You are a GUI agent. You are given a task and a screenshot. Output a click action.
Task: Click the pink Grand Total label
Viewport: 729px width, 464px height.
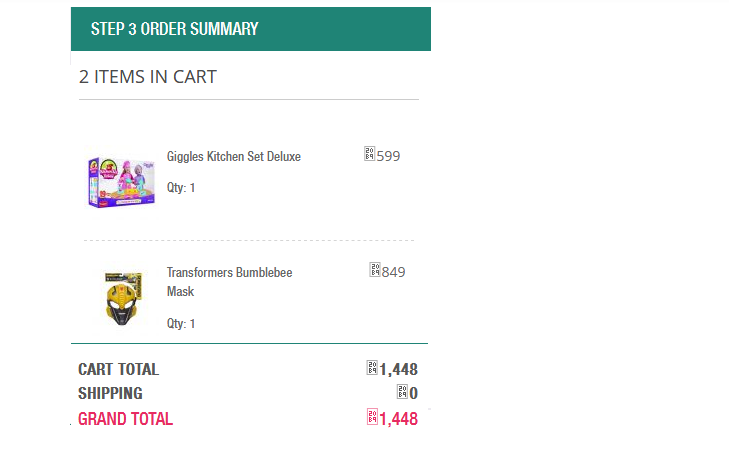tap(125, 419)
